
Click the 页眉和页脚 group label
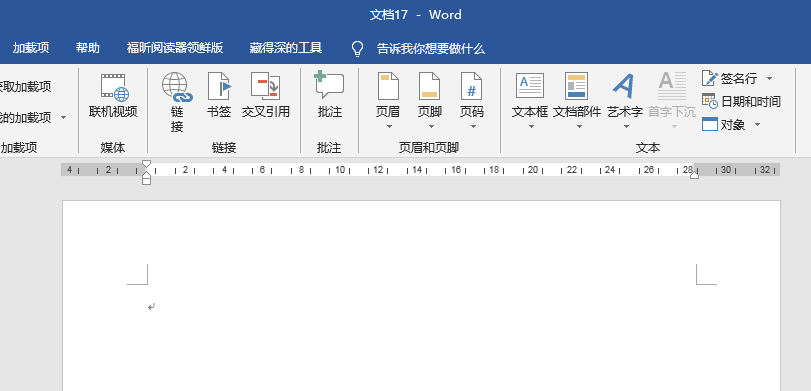tap(429, 148)
